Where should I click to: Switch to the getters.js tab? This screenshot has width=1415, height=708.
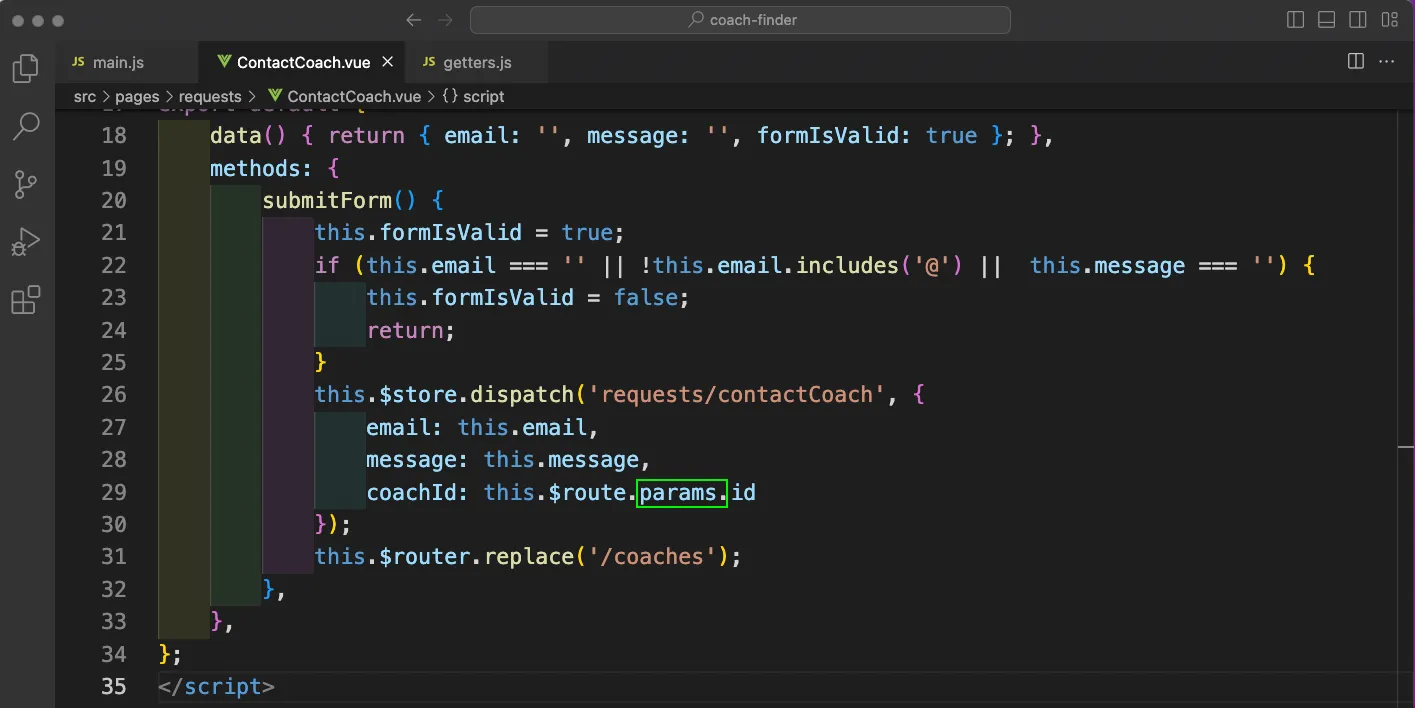[477, 62]
